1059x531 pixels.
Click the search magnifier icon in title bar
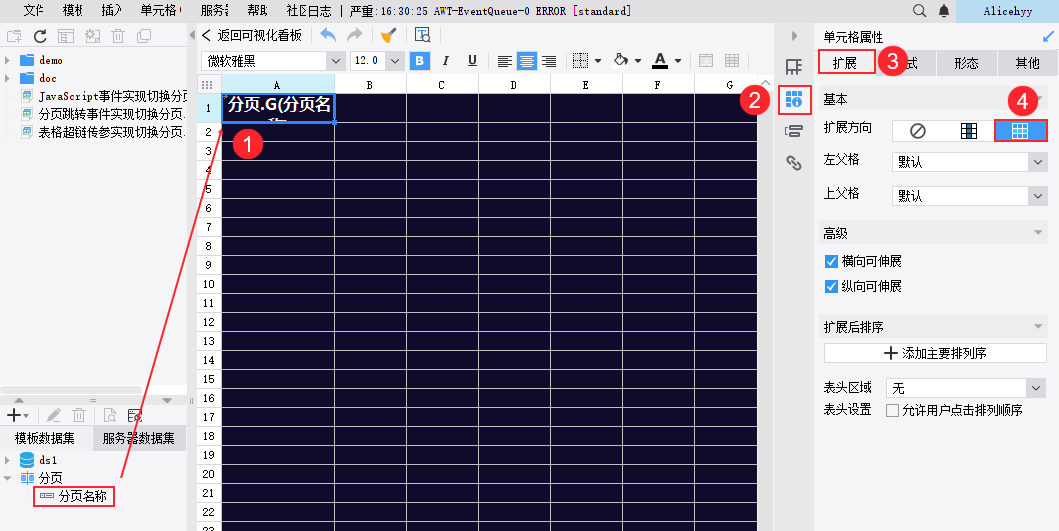point(919,11)
